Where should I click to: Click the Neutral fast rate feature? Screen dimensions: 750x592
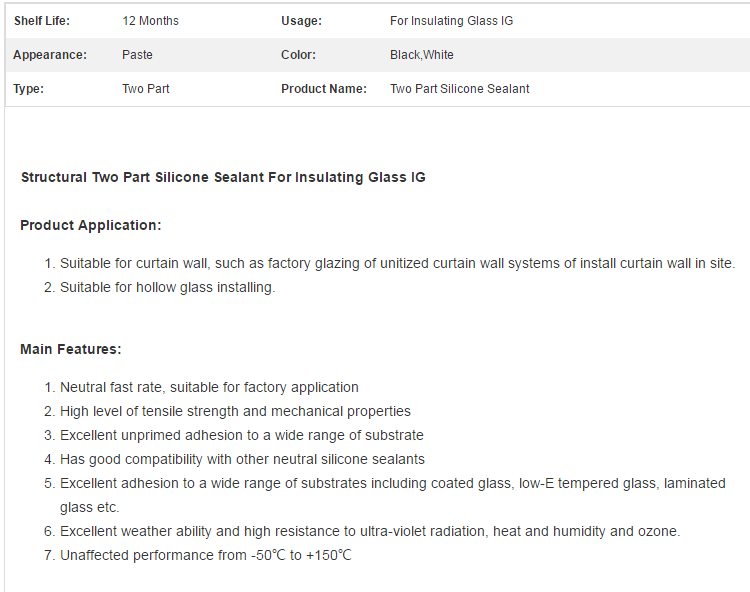tap(209, 387)
